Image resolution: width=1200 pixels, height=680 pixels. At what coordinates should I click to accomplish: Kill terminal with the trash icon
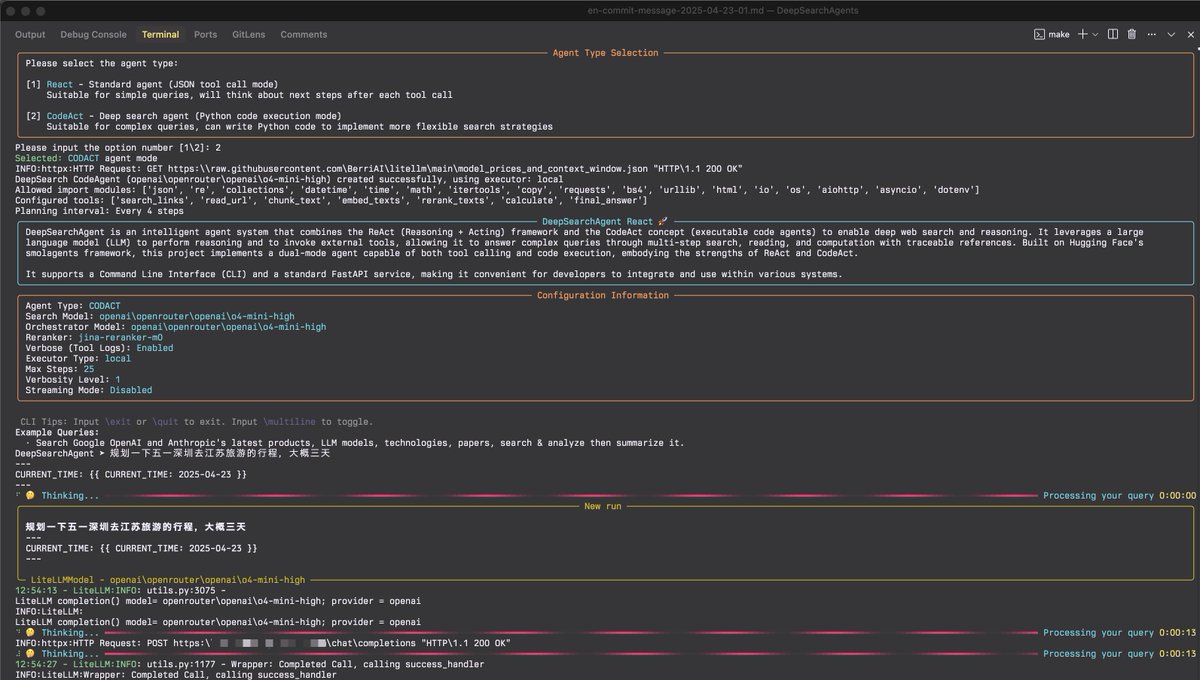1132,34
